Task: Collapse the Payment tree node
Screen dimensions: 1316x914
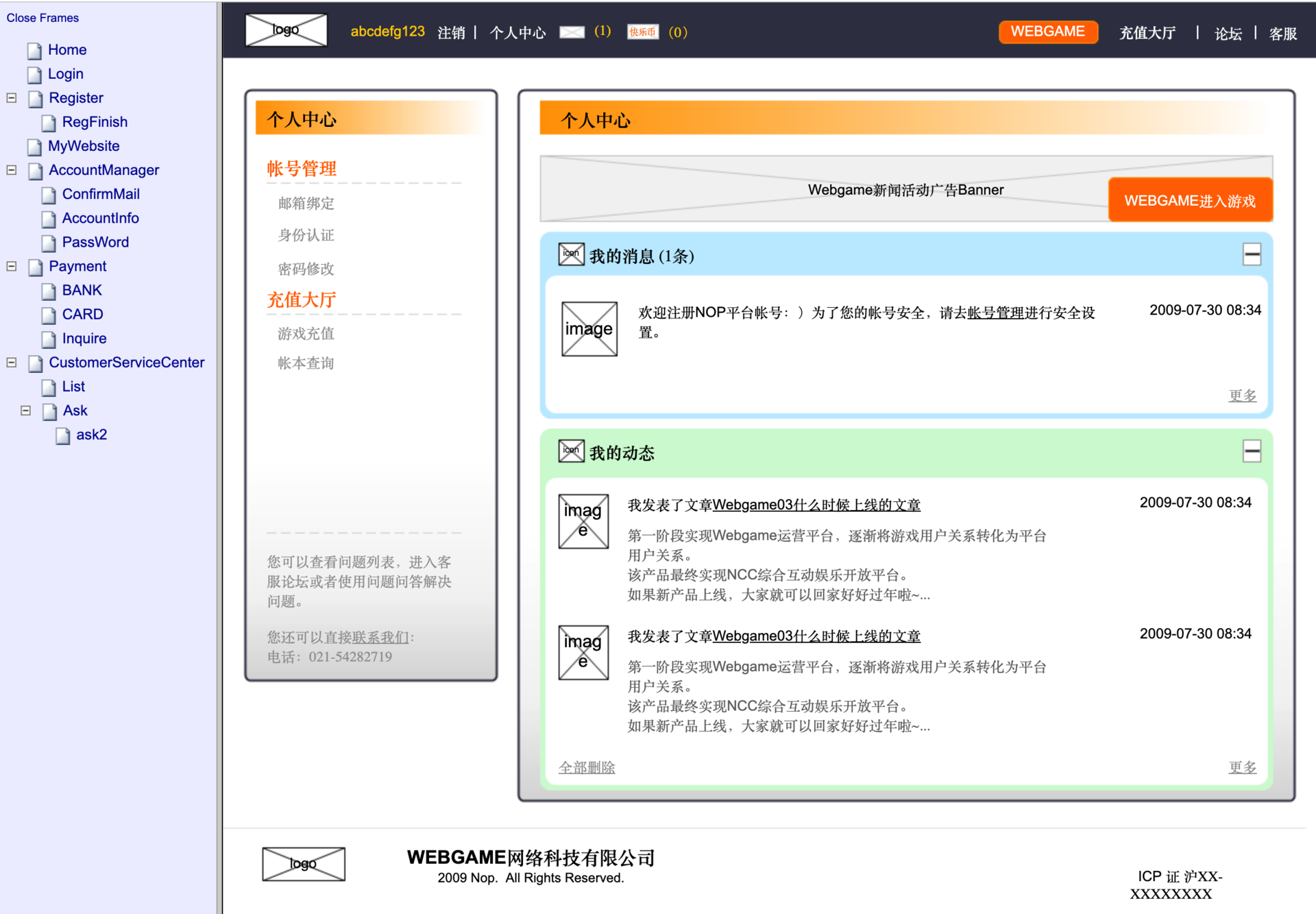Action: (12, 266)
